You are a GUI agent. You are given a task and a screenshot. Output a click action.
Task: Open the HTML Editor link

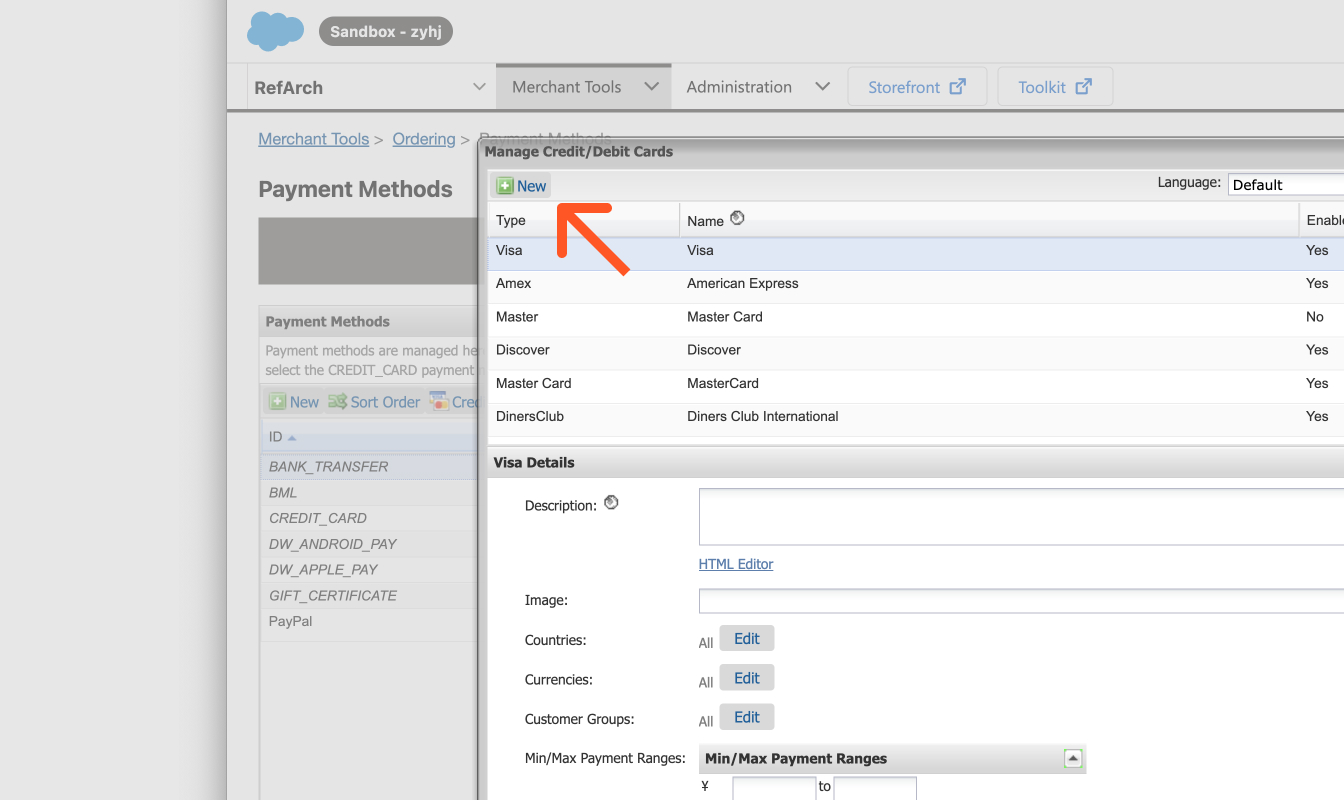[736, 564]
